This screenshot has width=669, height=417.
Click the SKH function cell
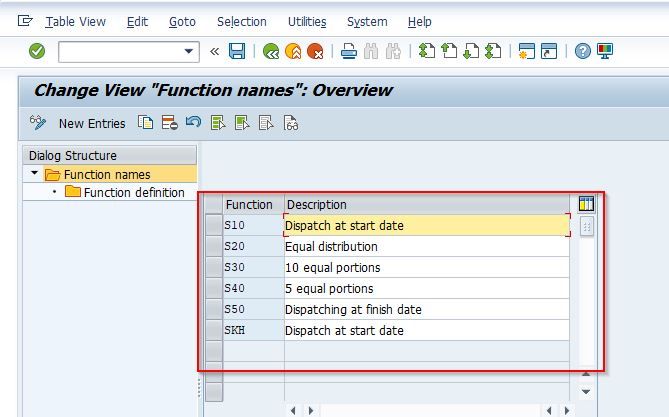tap(253, 330)
